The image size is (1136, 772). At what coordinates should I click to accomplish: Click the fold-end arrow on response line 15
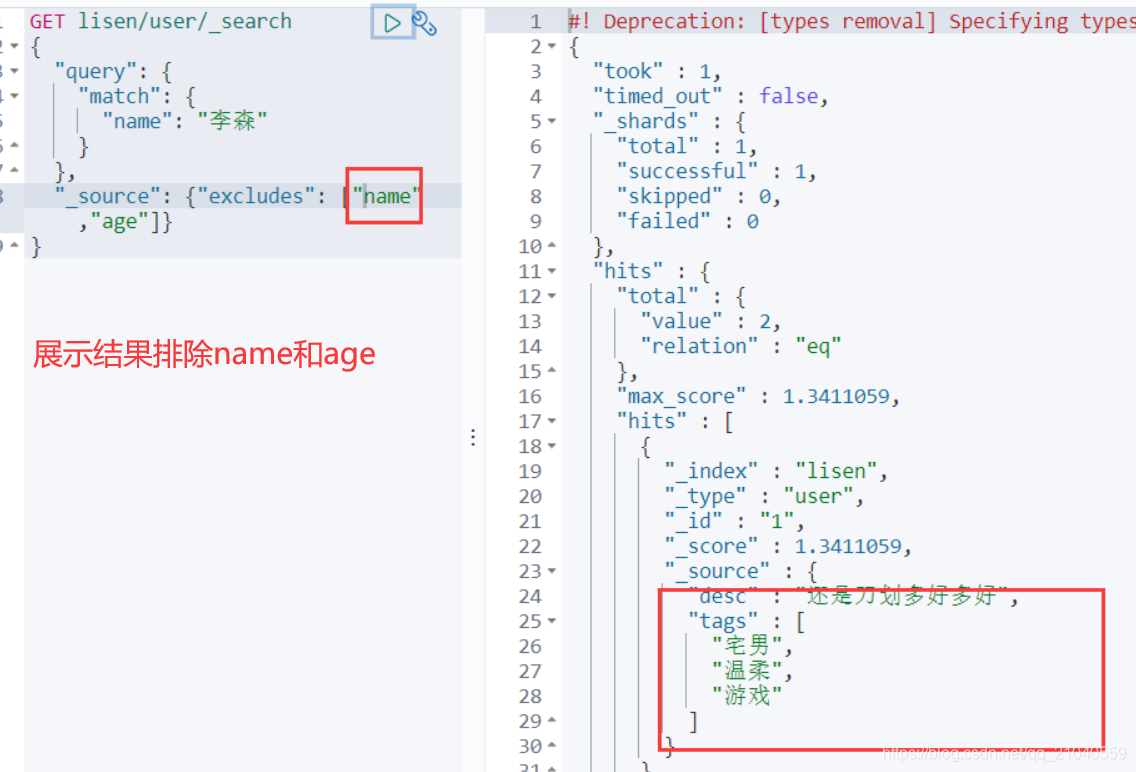[552, 371]
